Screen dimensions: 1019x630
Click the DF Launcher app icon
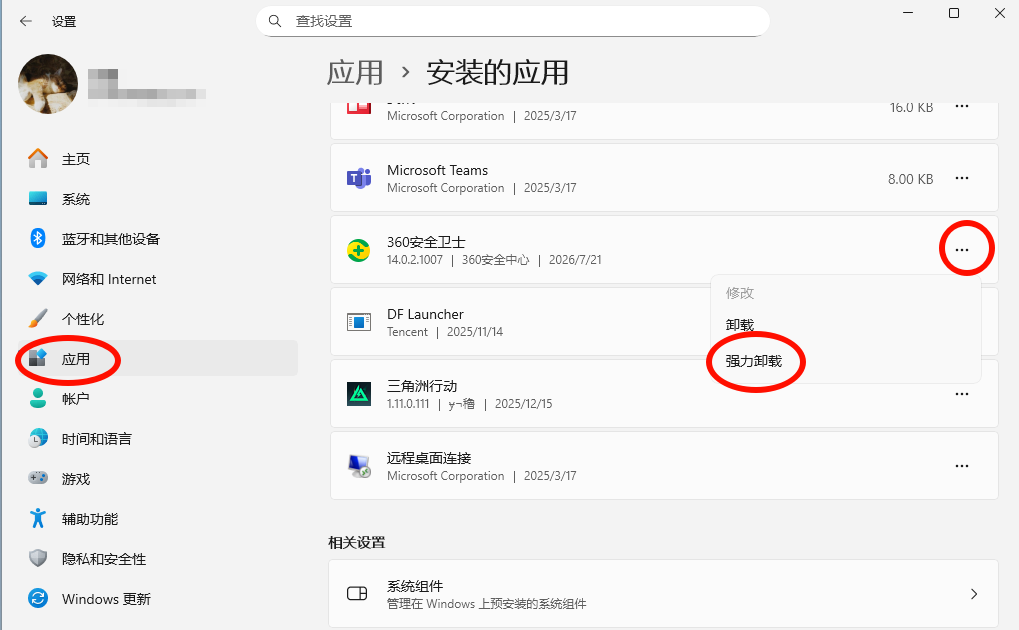359,322
